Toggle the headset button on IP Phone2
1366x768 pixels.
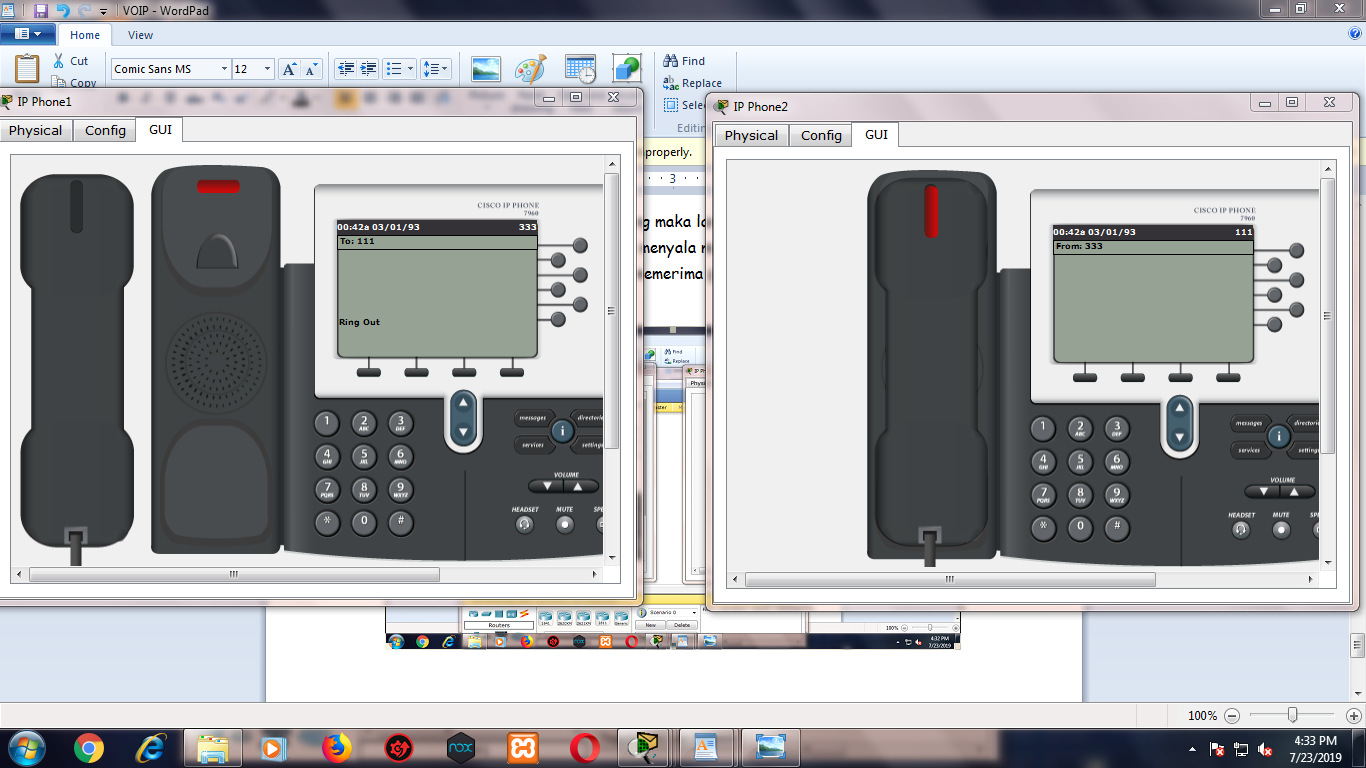tap(1241, 530)
